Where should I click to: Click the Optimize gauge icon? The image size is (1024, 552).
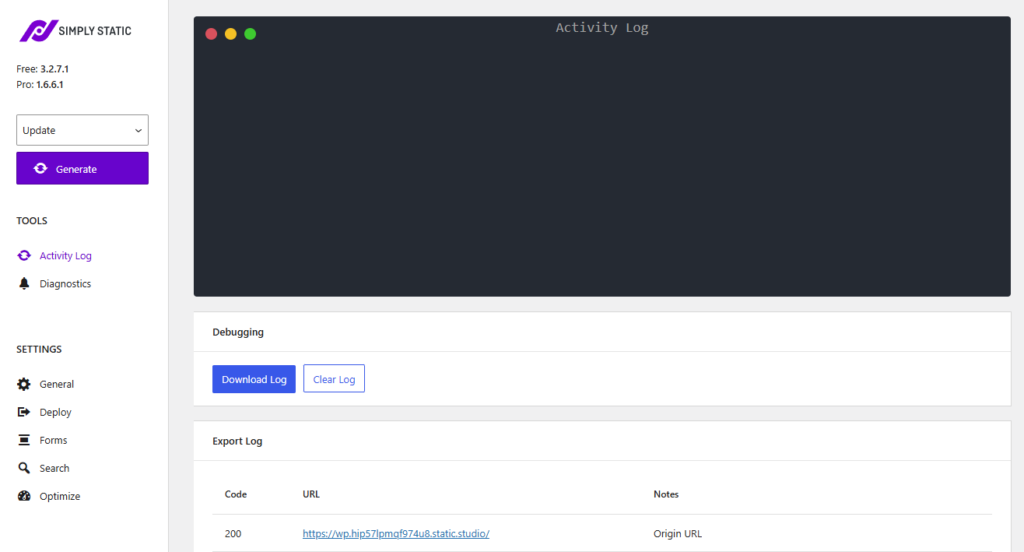(x=24, y=496)
